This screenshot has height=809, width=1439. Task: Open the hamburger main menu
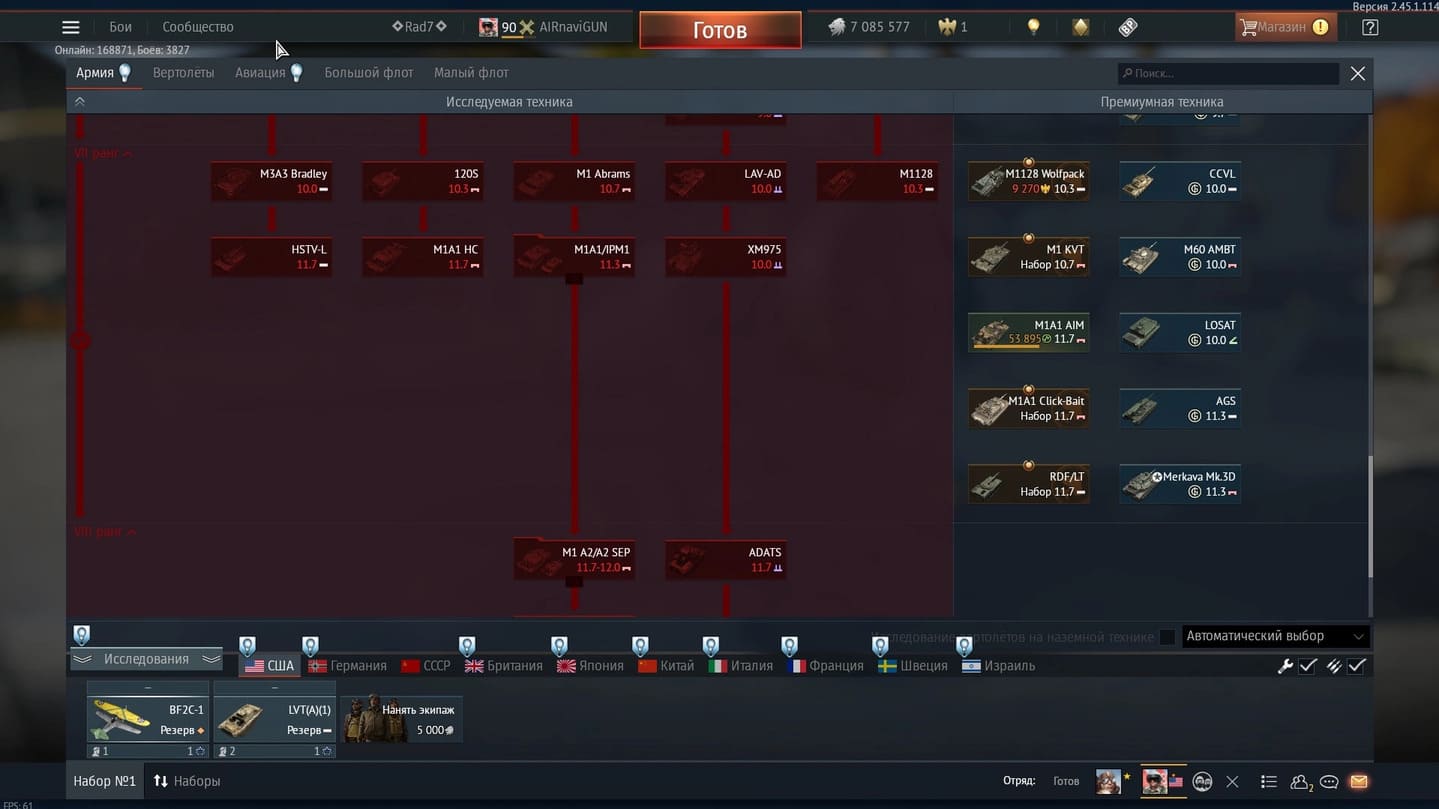pyautogui.click(x=70, y=27)
